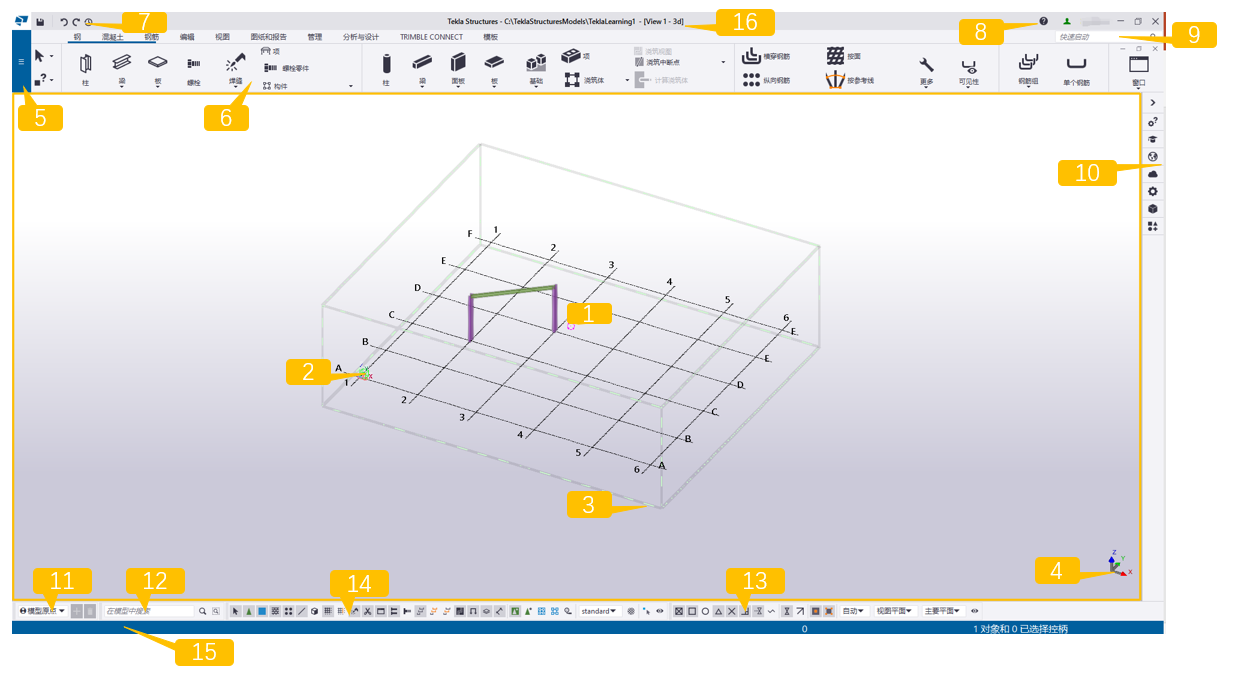Viewport: 1235px width, 676px height.
Task: Open the standard selection filter dropdown
Action: coord(598,611)
